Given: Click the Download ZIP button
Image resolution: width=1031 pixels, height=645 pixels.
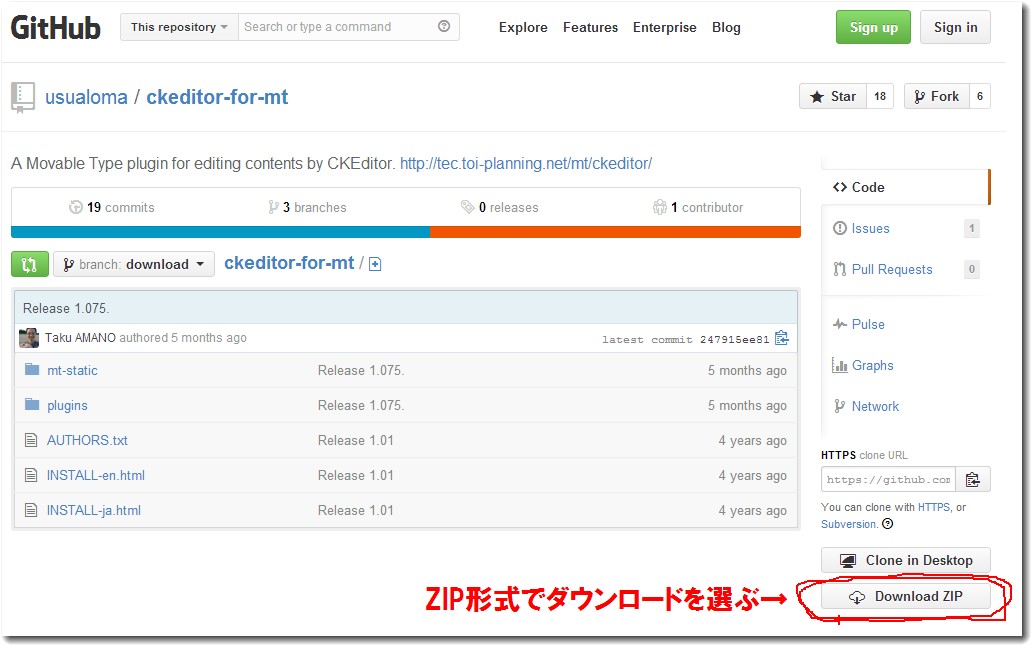Looking at the screenshot, I should (905, 595).
